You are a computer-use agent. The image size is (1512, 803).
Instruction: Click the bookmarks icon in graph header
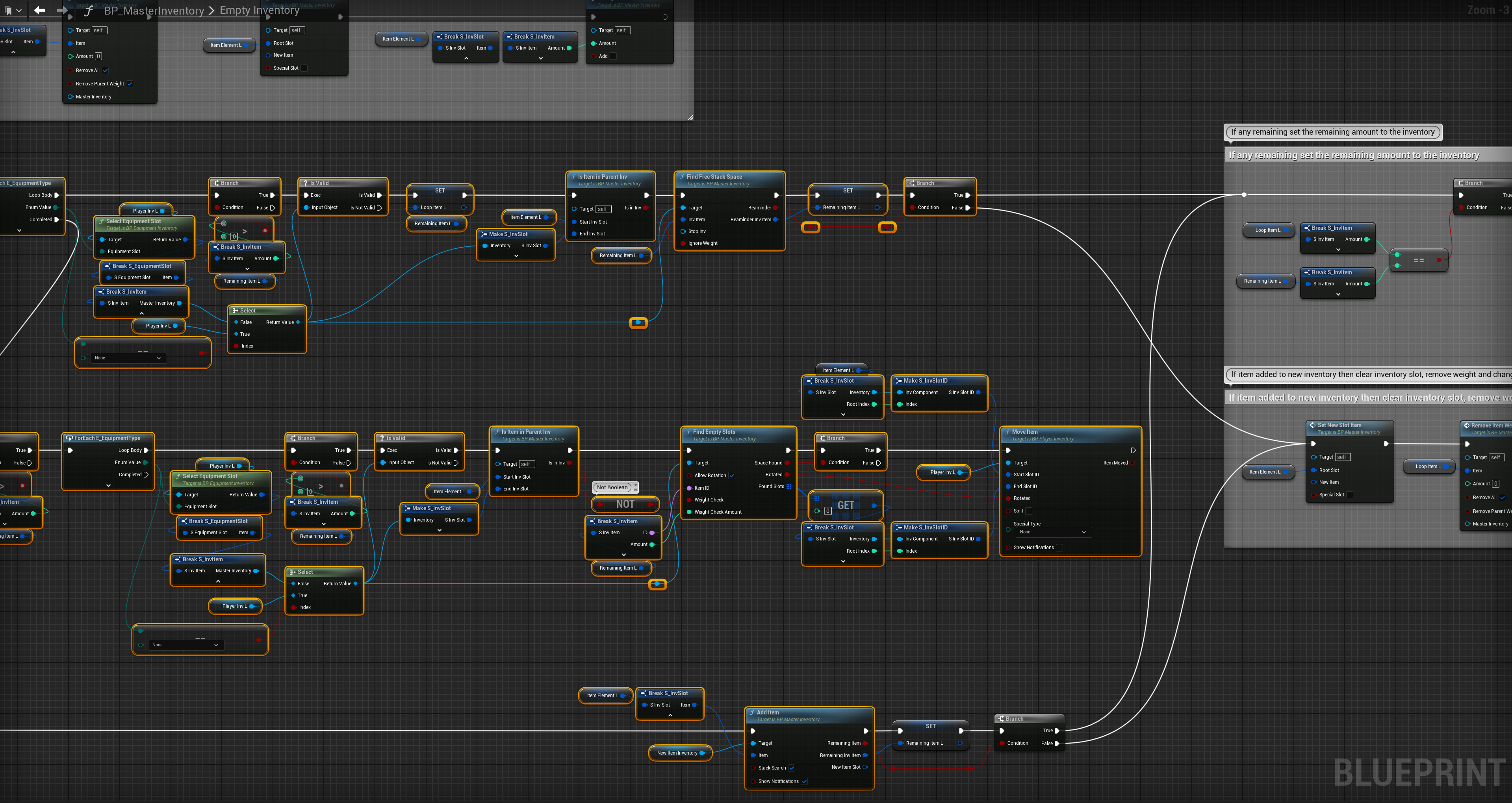point(9,10)
